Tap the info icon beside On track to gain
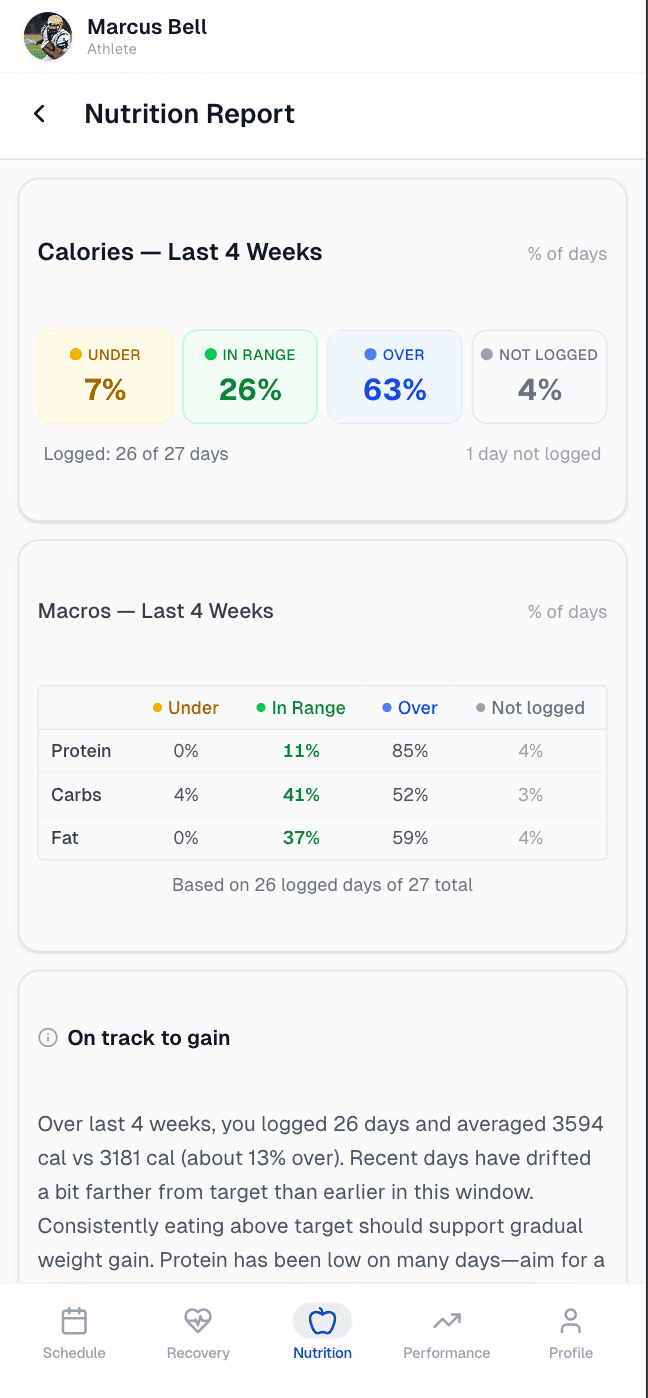This screenshot has height=1398, width=648. (x=46, y=1038)
